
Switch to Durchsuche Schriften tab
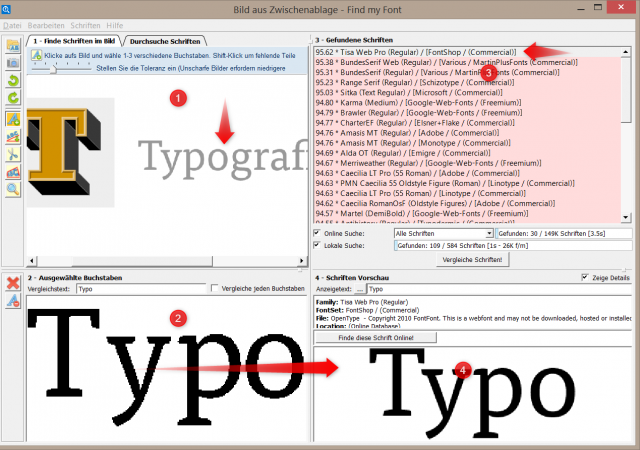coord(165,41)
